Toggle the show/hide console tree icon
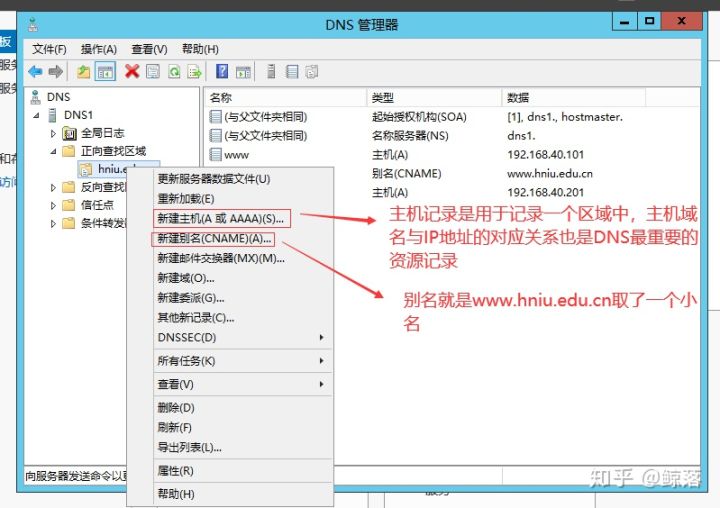720x508 pixels. (x=105, y=72)
